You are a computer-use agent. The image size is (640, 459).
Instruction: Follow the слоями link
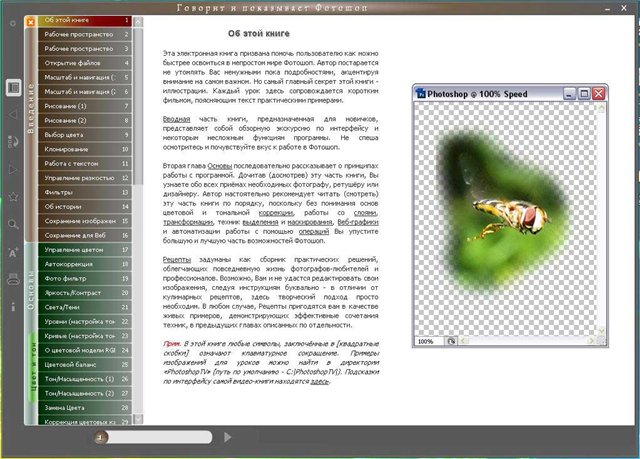click(x=366, y=213)
